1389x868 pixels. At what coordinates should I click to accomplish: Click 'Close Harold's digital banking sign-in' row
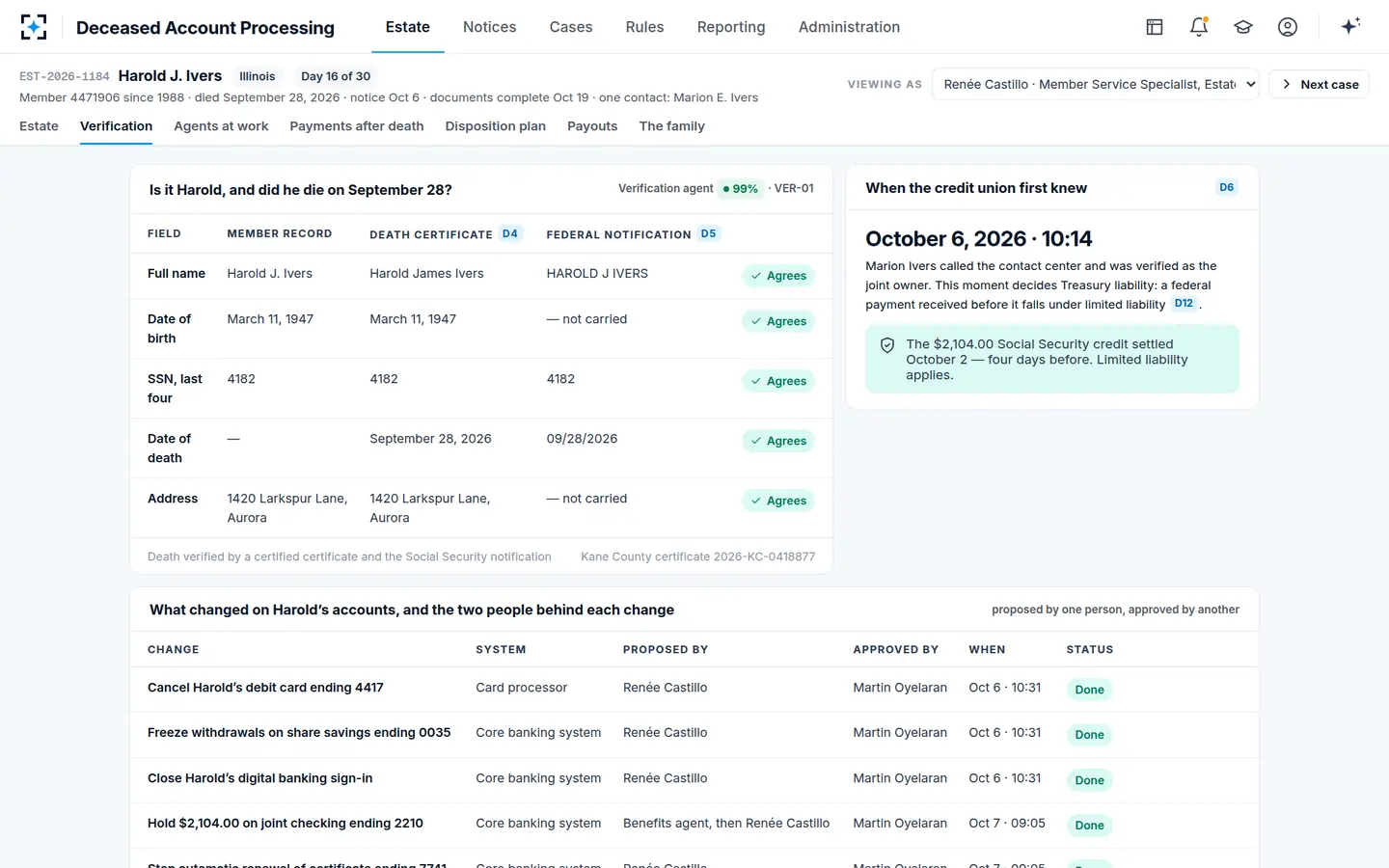point(694,779)
